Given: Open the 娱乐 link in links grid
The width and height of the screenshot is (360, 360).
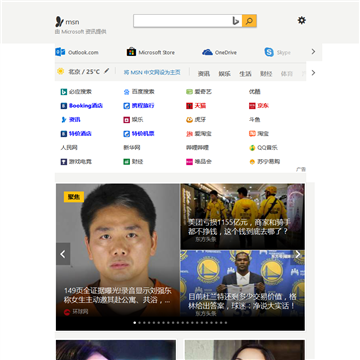Looking at the screenshot, I should point(137,120).
